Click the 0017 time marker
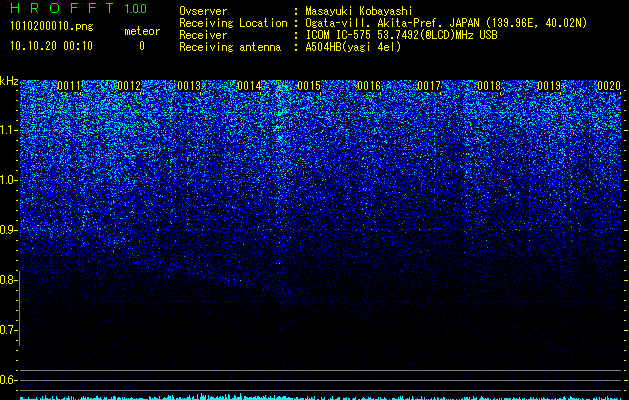The width and height of the screenshot is (629, 400). tap(429, 86)
